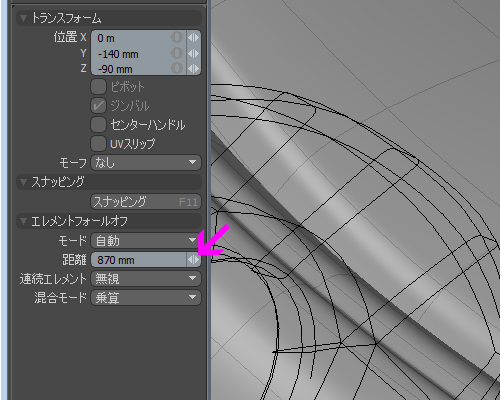
Task: Click the arrow stepper on Position Y field
Action: [193, 53]
